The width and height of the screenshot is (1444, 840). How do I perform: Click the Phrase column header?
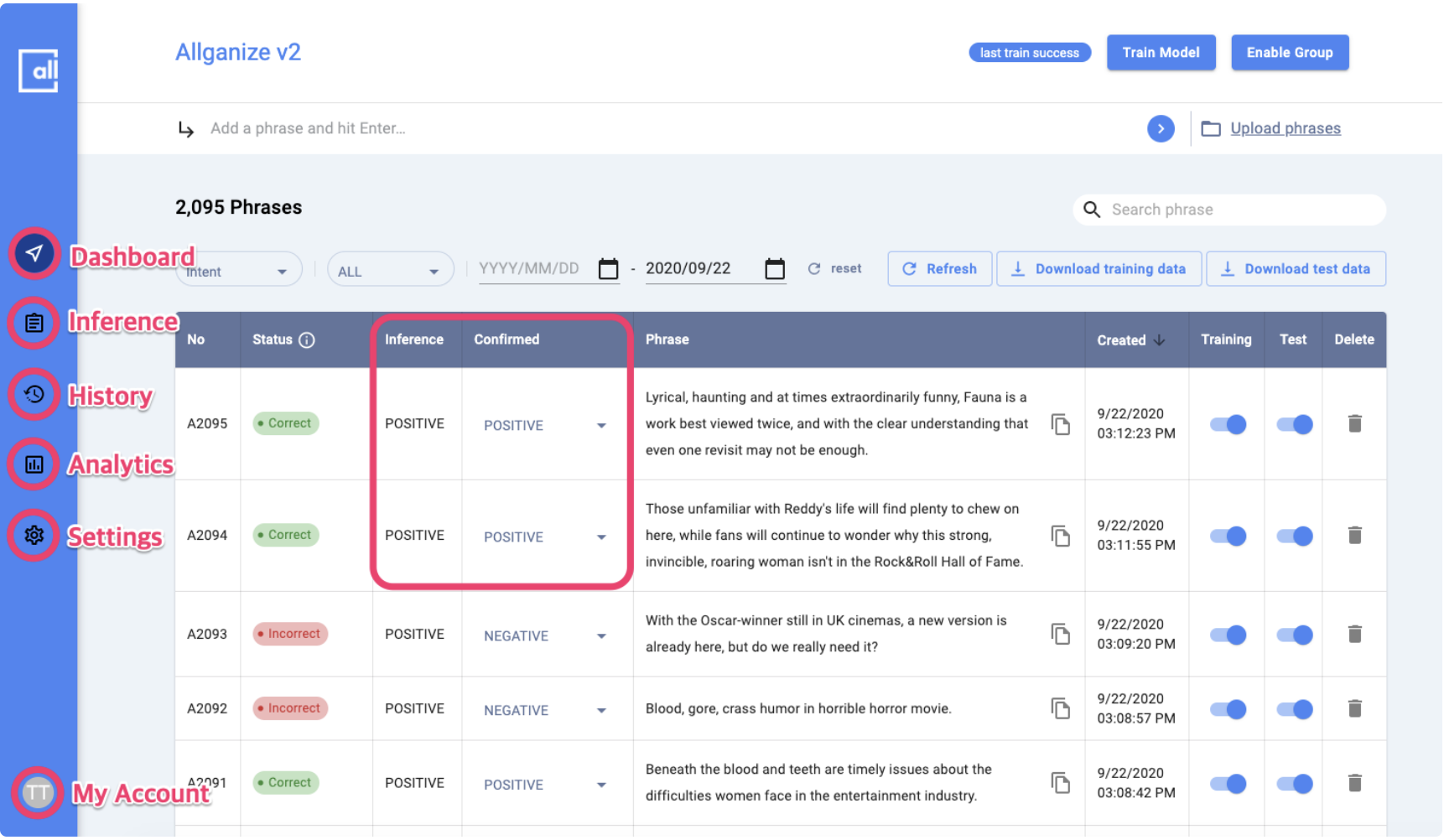tap(667, 340)
